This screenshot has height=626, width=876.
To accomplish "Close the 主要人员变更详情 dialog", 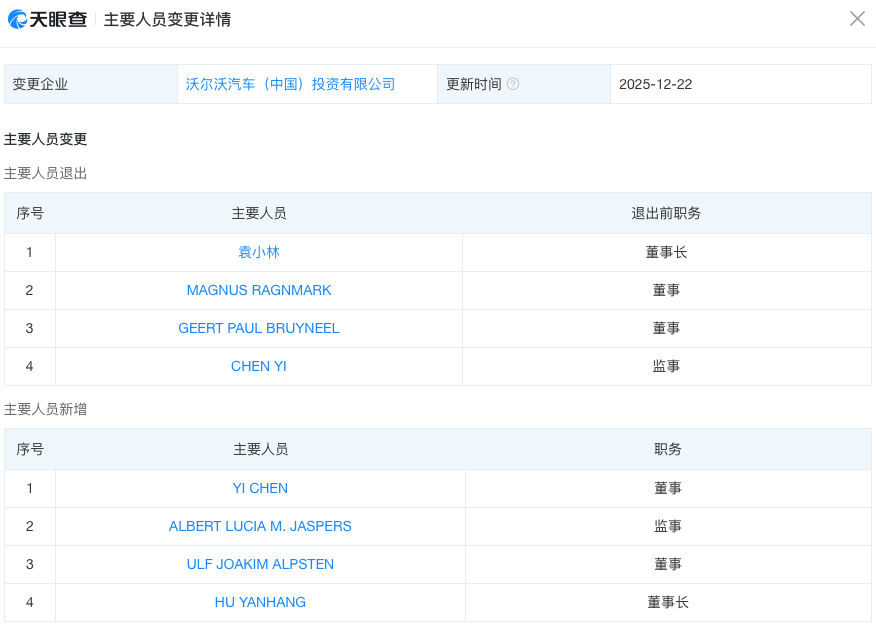I will pos(857,19).
